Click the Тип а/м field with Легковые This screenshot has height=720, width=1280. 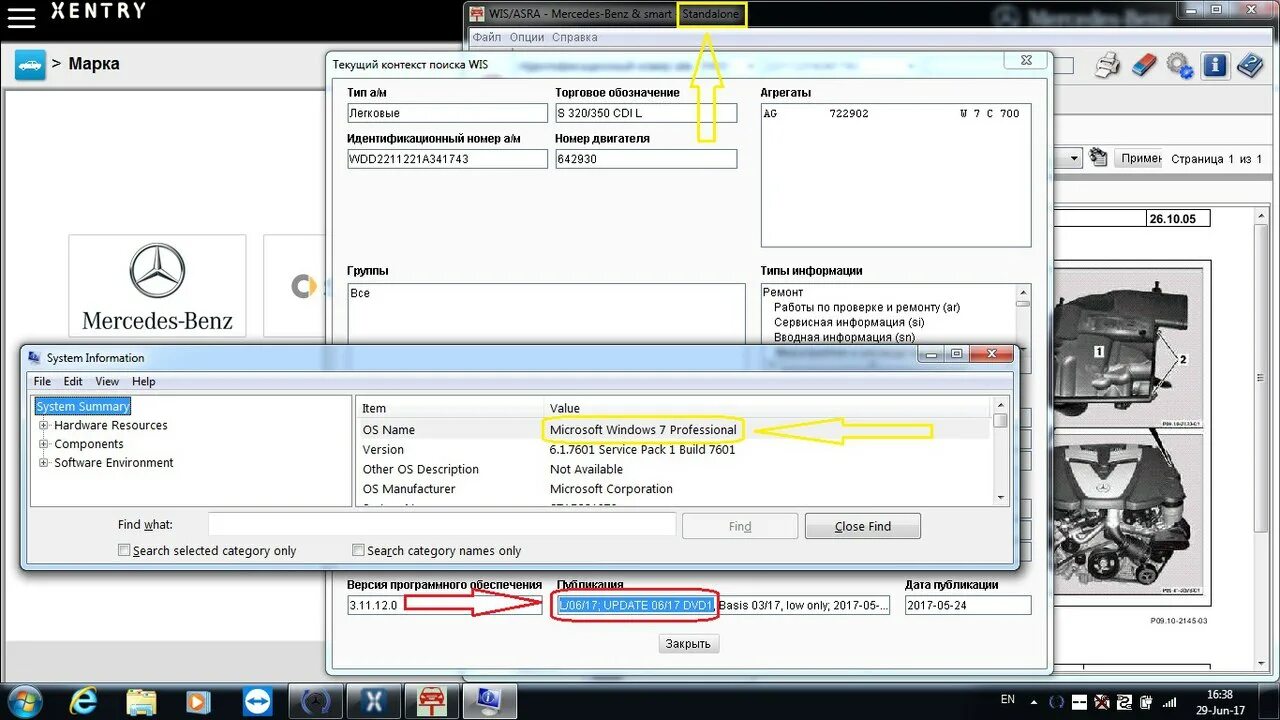447,113
